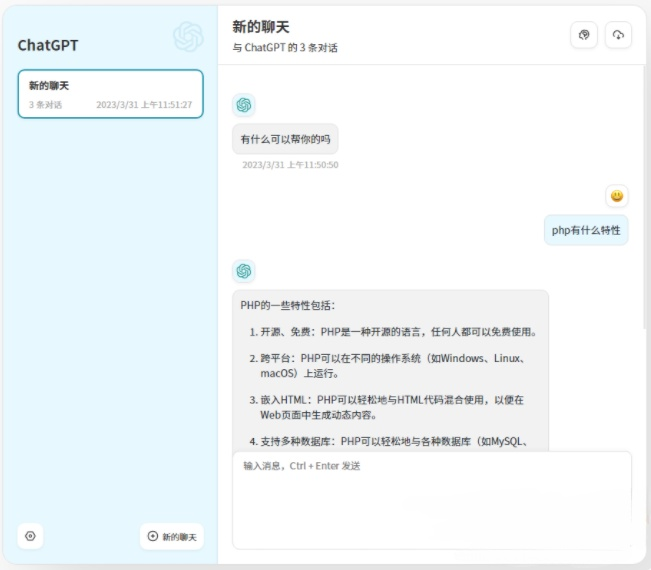Start a new chat with 新的聊天 button
Screen dimensions: 651x570
pyautogui.click(x=172, y=536)
